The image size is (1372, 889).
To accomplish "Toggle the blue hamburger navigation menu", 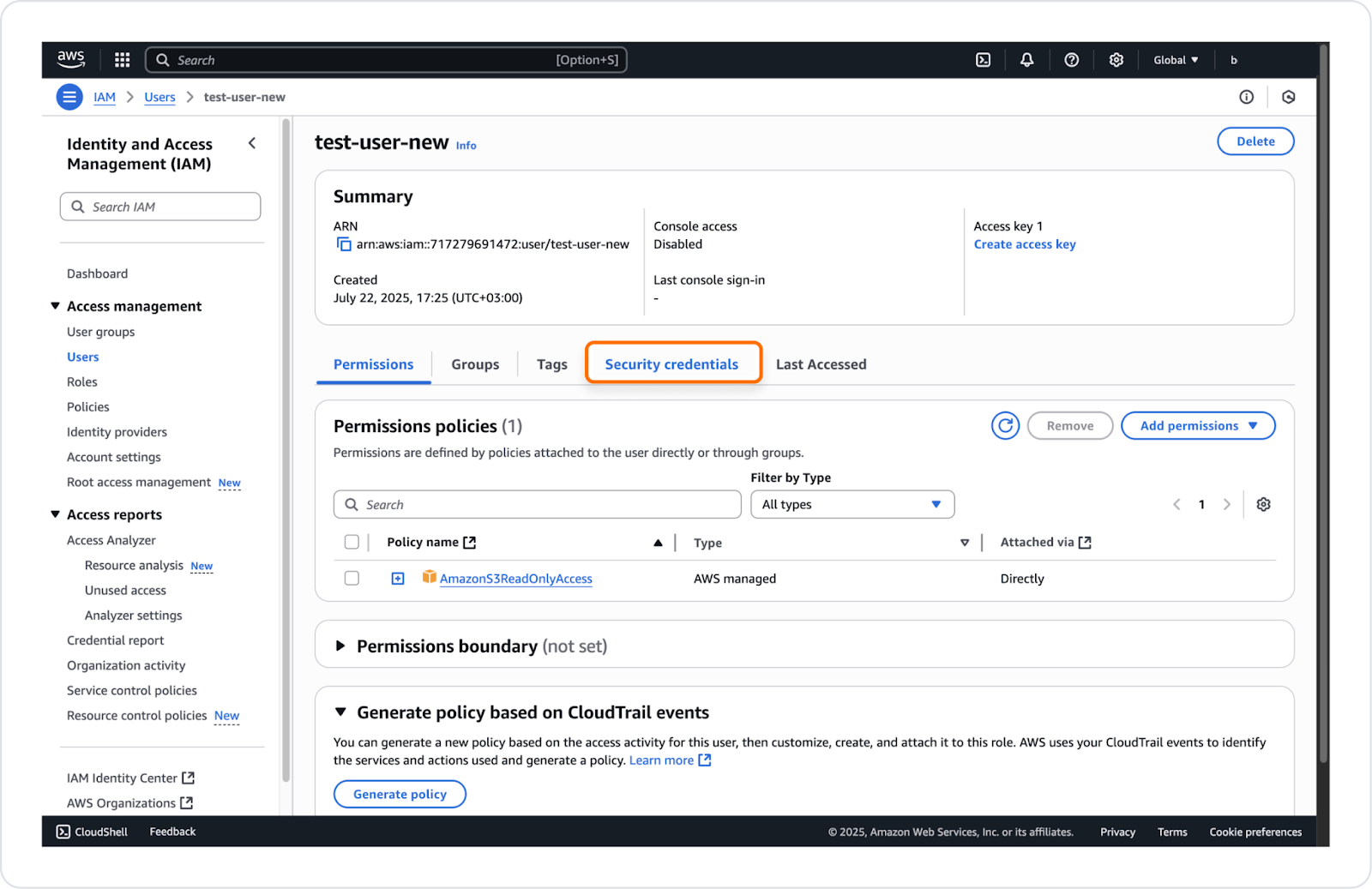I will pos(69,97).
